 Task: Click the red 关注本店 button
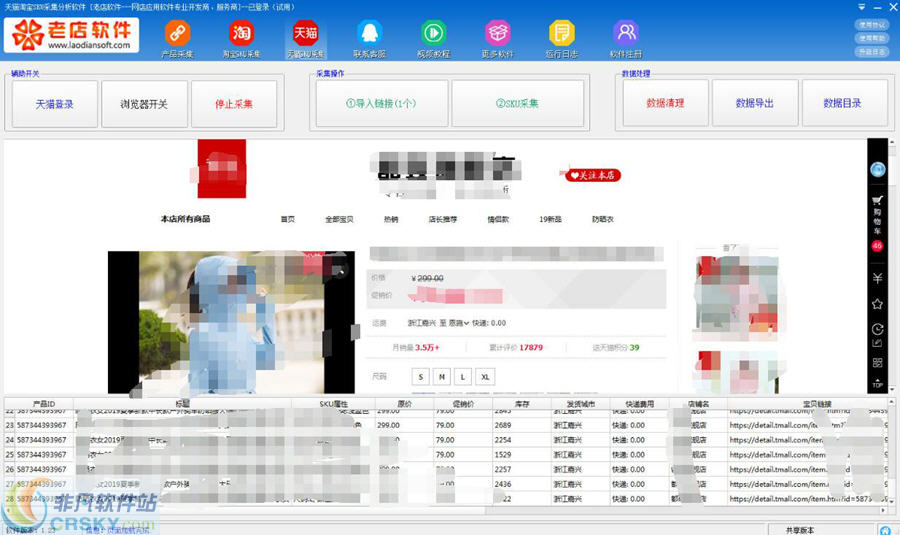click(x=592, y=175)
